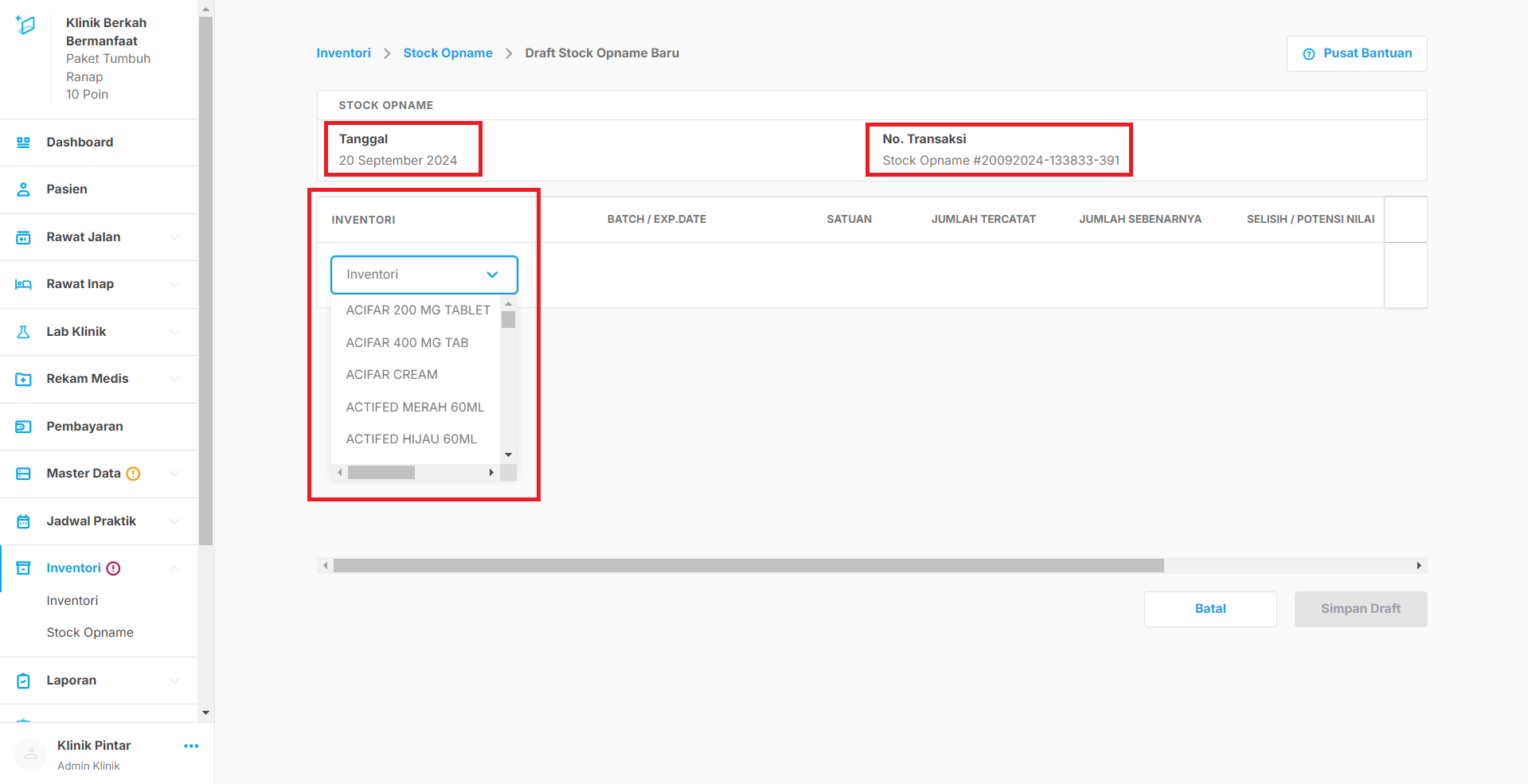This screenshot has height=784, width=1528.
Task: Expand the Master Data submenu chevron
Action: pyautogui.click(x=174, y=474)
